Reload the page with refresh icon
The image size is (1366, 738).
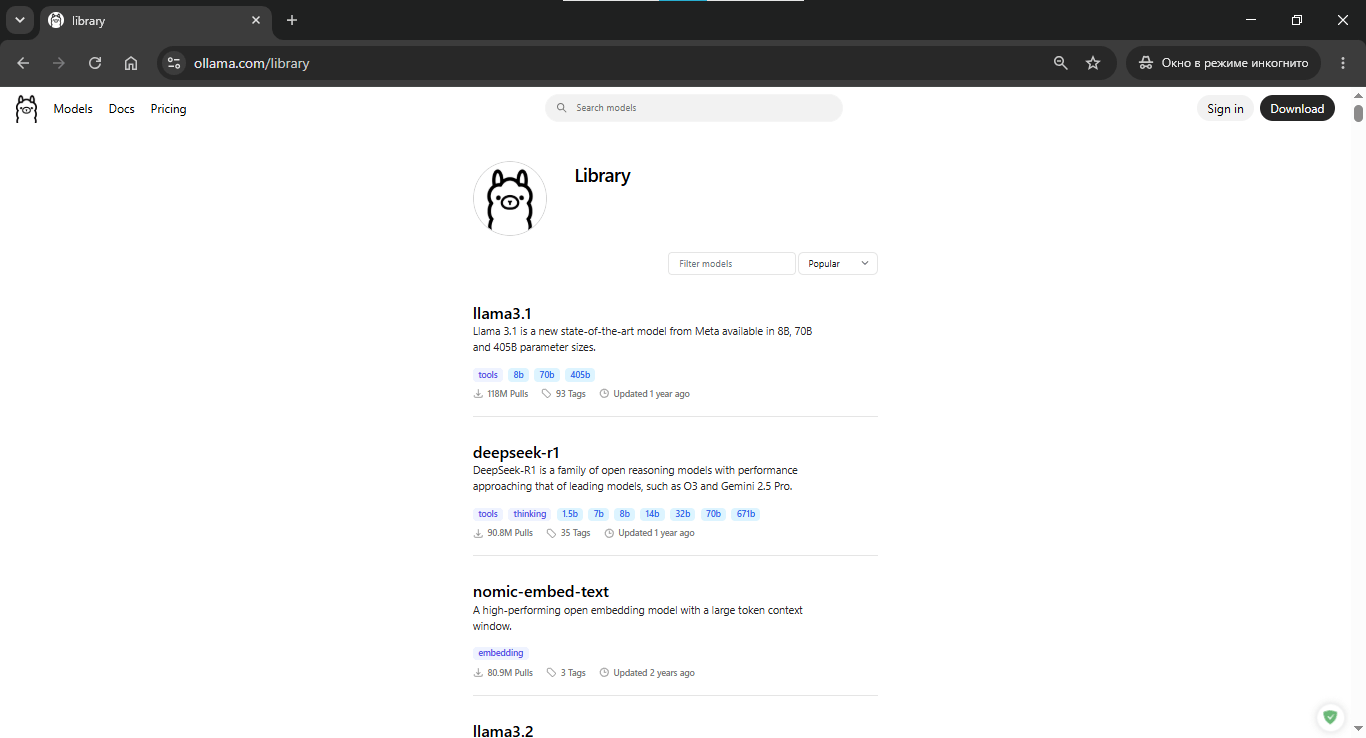(95, 63)
